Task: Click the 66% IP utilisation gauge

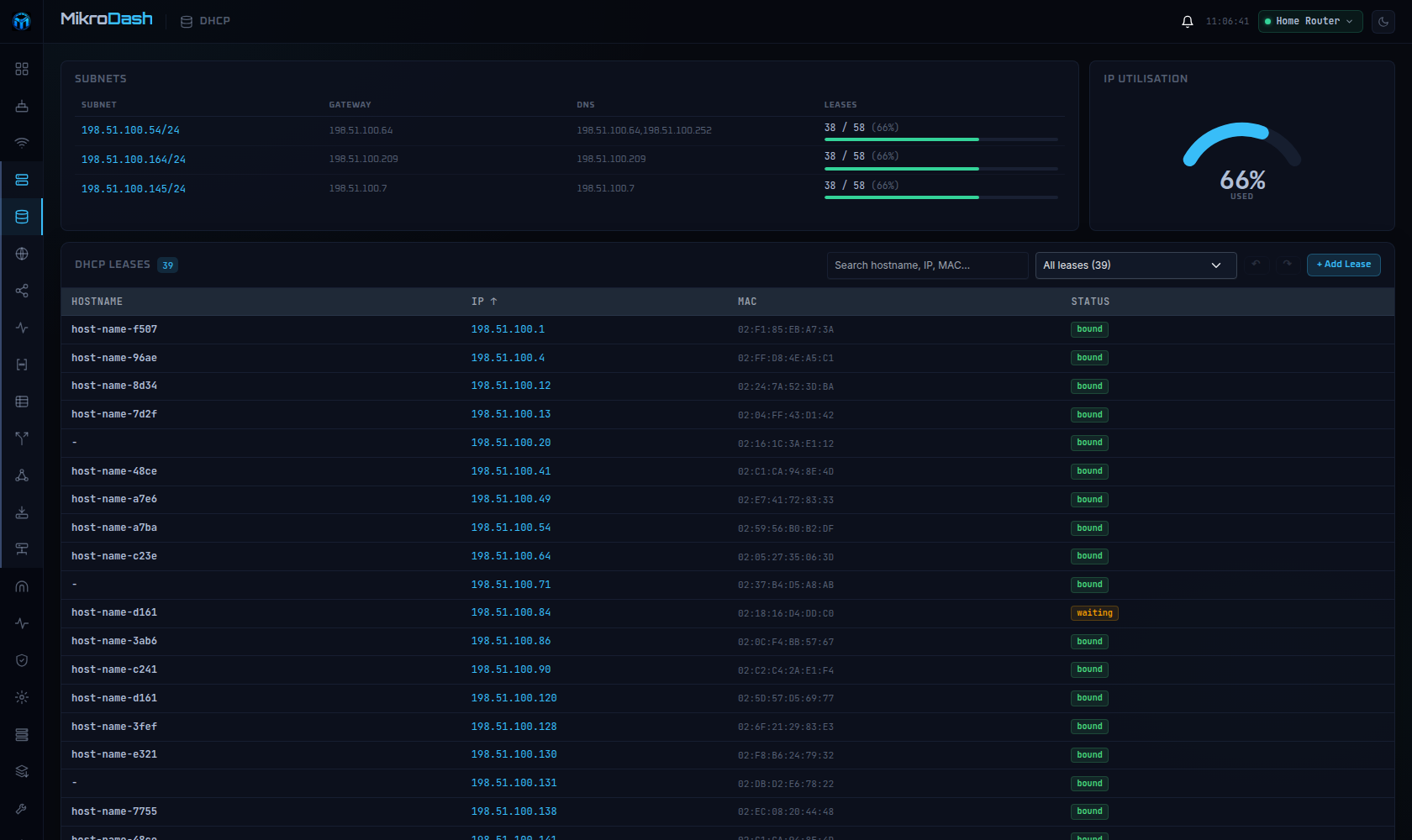Action: 1242,161
